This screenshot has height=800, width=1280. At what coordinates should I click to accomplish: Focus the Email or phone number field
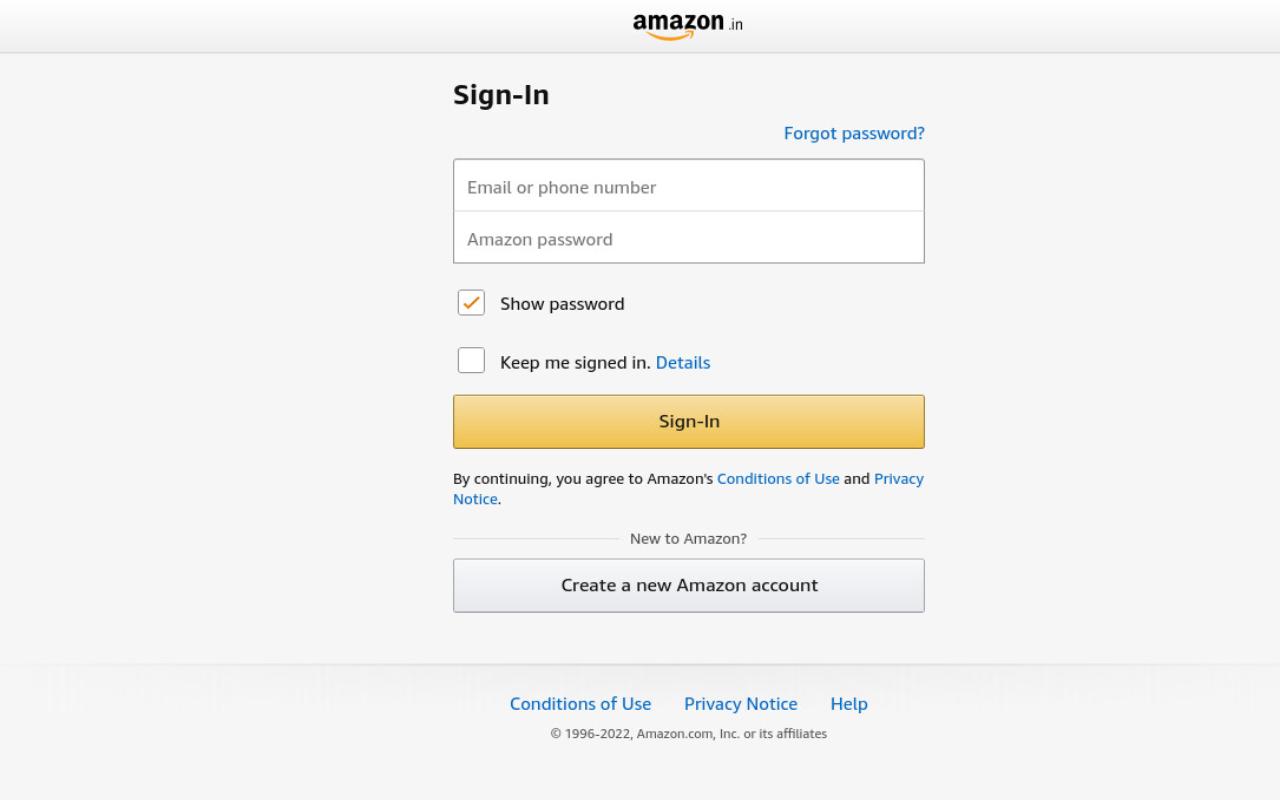(689, 186)
